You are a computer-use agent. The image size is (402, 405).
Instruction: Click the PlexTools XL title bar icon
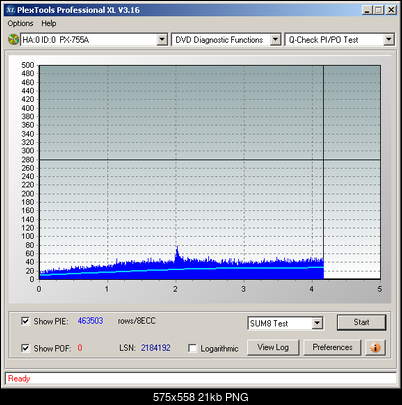pos(11,10)
